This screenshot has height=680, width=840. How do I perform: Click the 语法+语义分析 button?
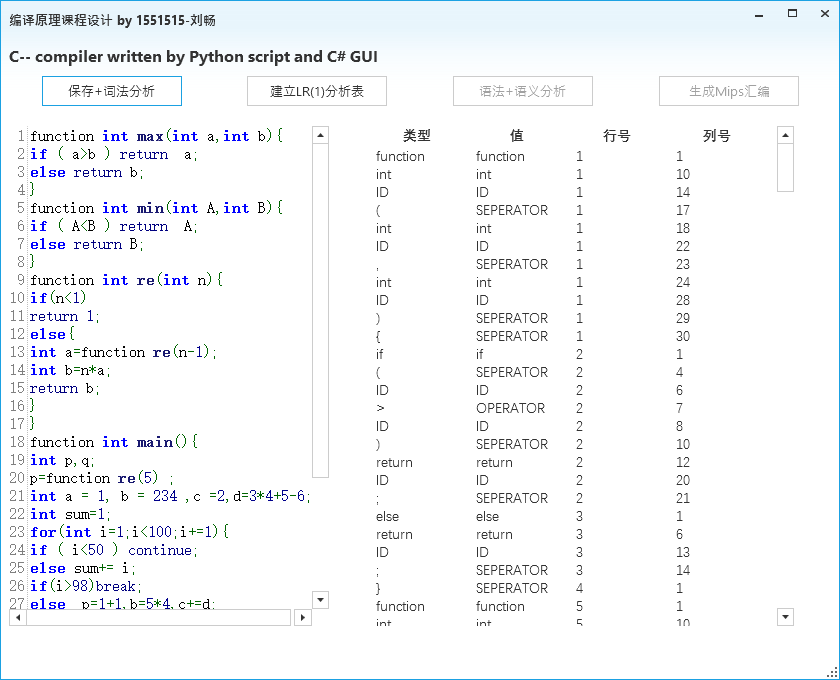coord(522,91)
